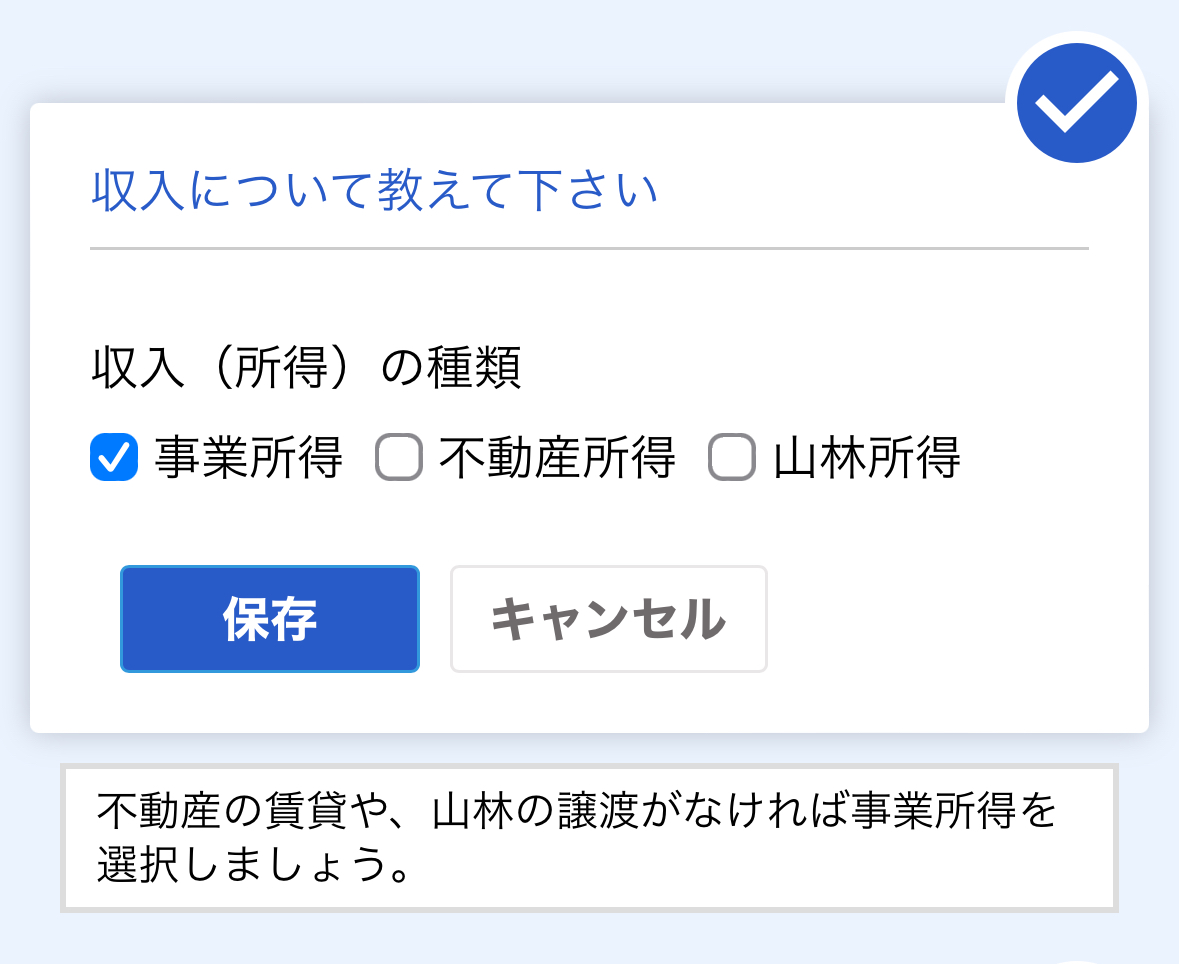Click the hint box about 不動産の賃貸

pos(590,838)
